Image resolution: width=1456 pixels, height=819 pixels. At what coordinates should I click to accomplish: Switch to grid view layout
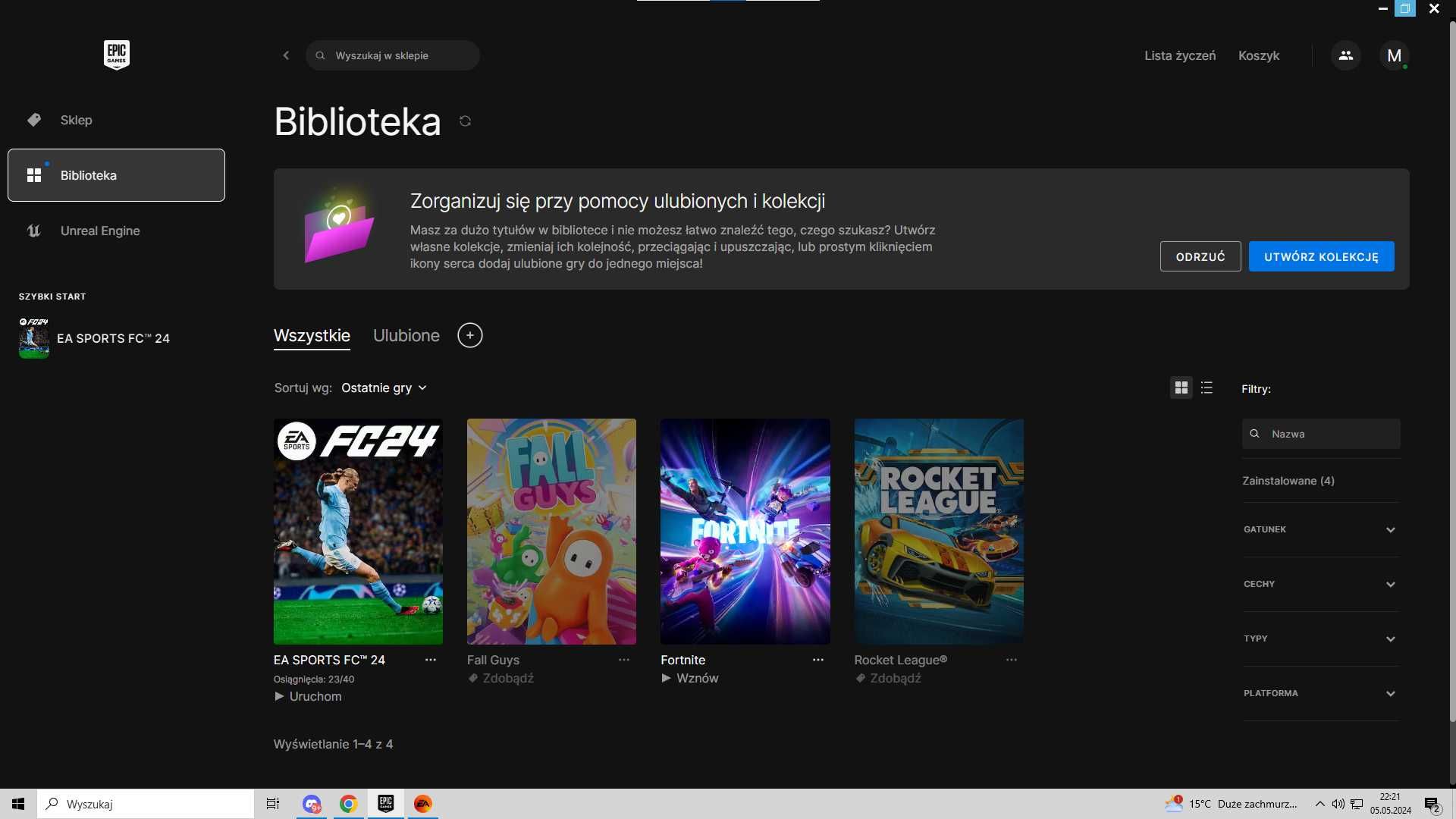click(1181, 388)
